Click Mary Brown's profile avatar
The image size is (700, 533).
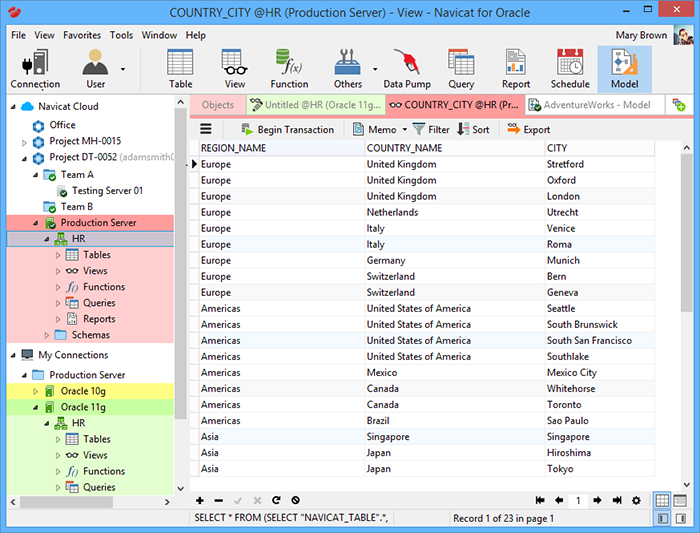(683, 35)
